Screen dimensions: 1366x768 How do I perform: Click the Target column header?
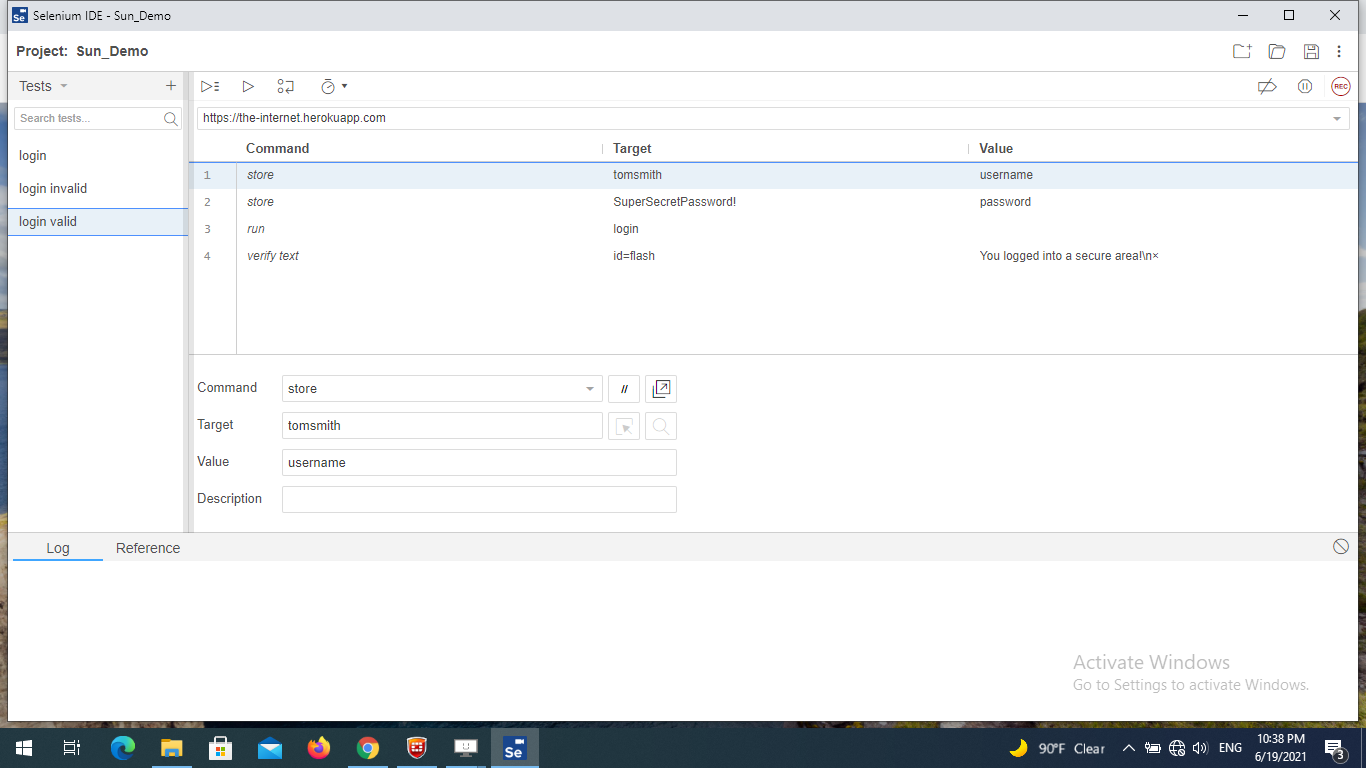tap(632, 148)
